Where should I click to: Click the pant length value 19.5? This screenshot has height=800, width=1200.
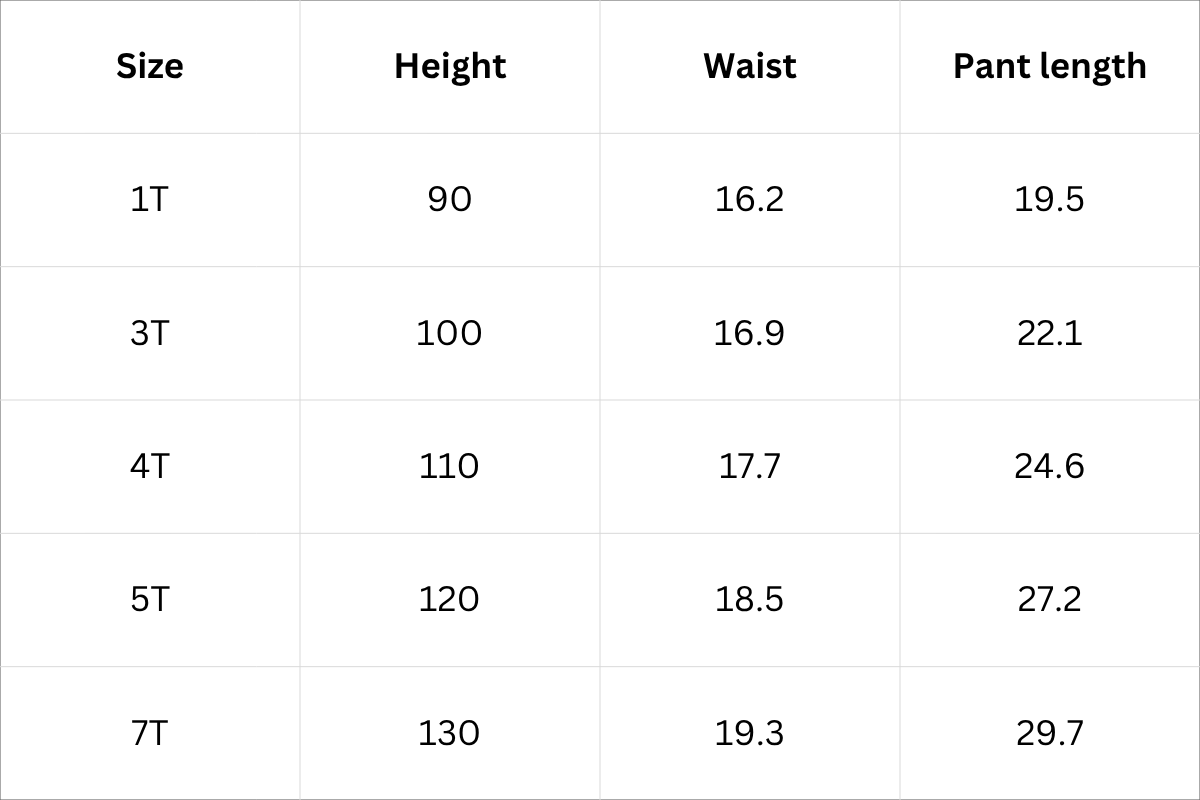click(x=1049, y=200)
